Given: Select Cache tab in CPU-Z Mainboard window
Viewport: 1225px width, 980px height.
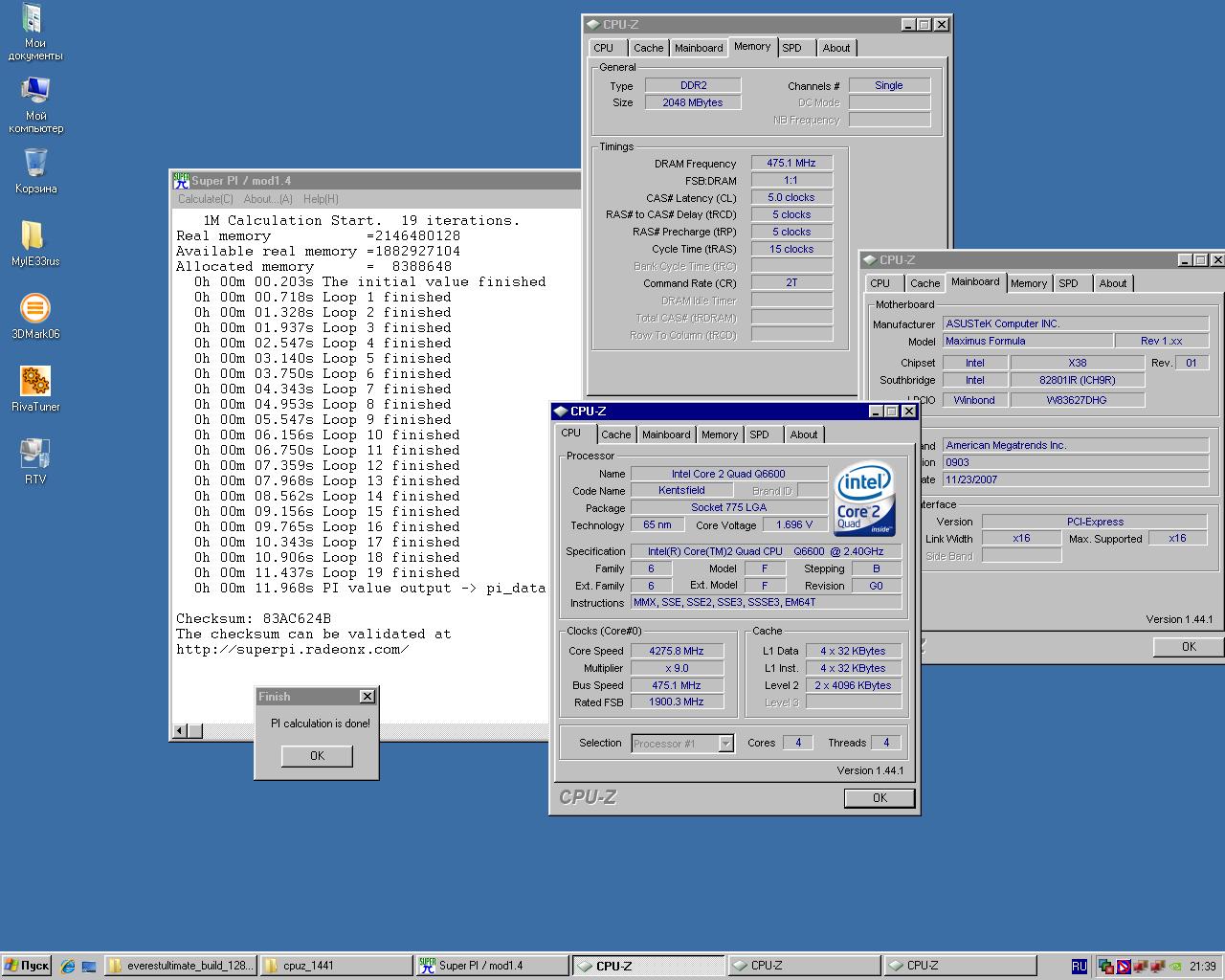Looking at the screenshot, I should [925, 283].
